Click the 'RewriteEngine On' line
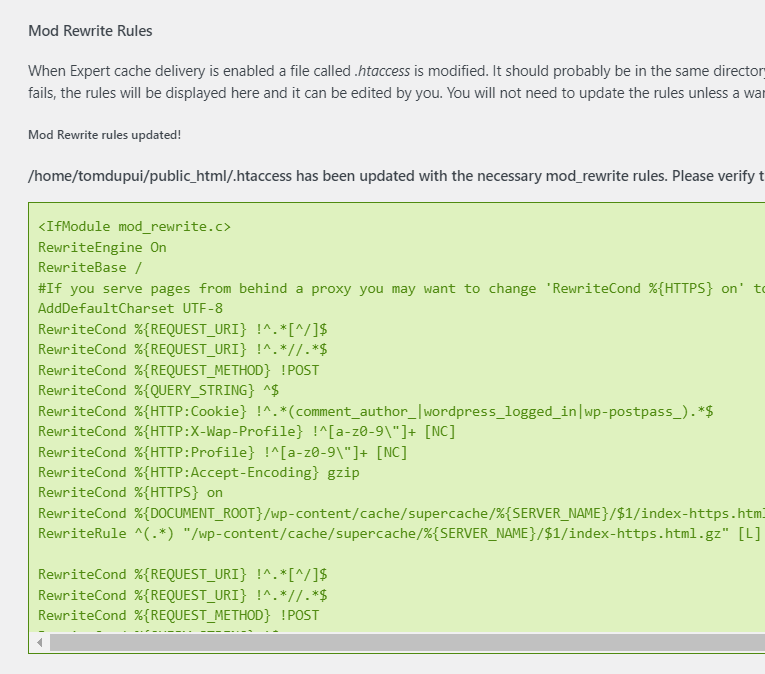This screenshot has height=674, width=765. (x=102, y=247)
